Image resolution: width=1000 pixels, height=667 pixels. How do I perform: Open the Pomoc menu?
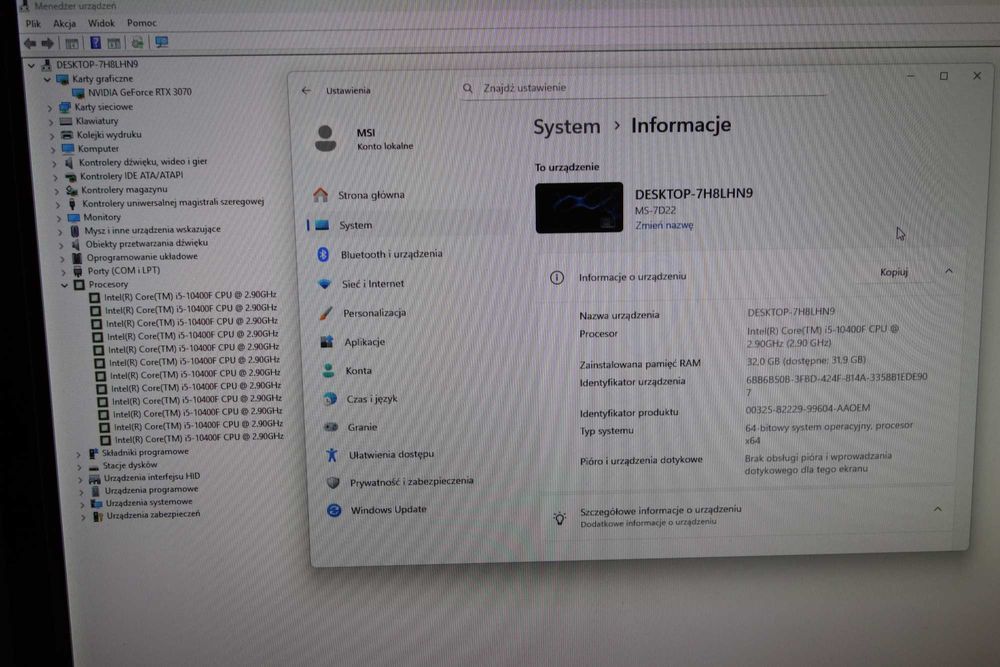(142, 23)
